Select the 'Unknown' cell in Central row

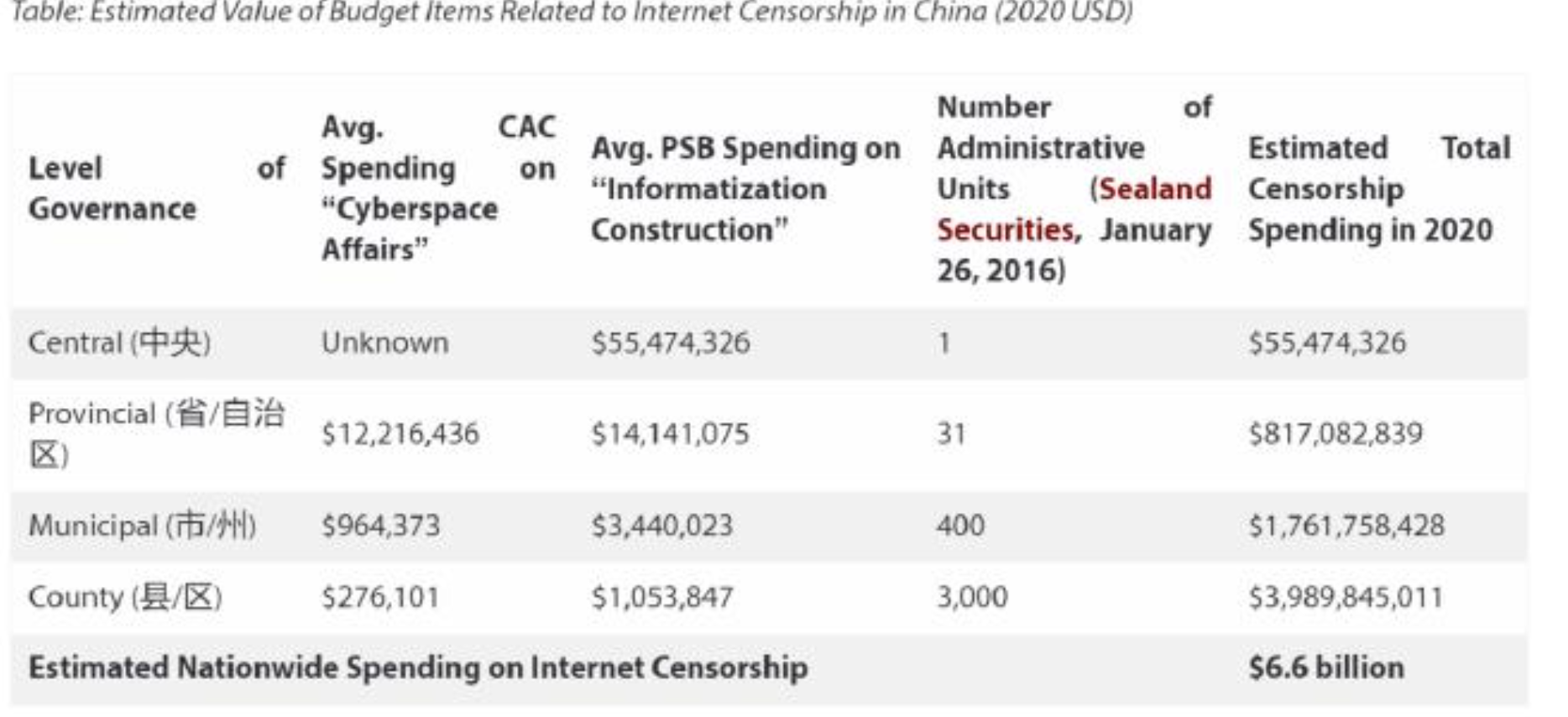pos(384,343)
